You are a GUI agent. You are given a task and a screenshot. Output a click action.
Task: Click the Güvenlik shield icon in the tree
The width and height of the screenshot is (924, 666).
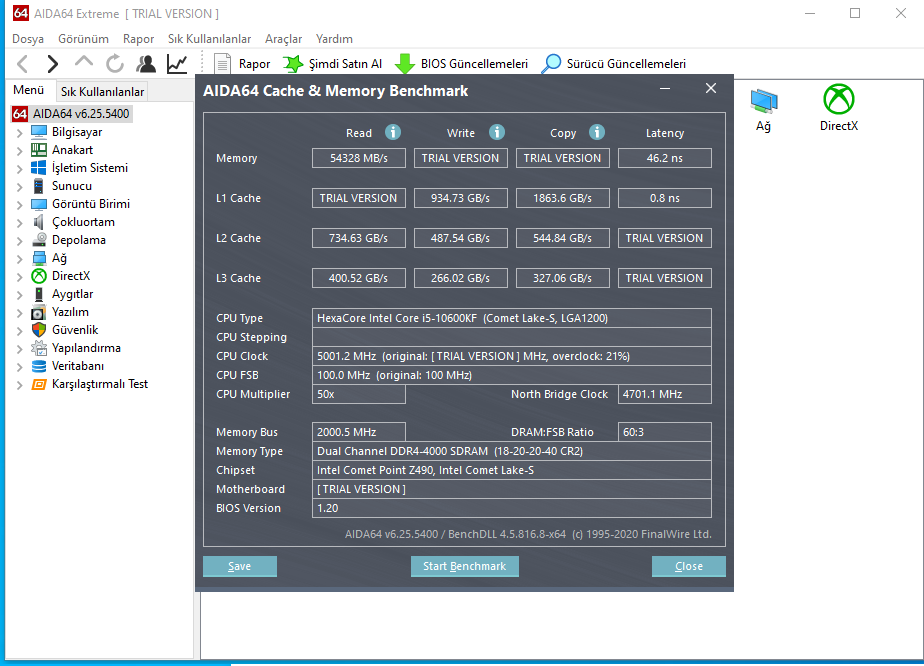click(x=39, y=330)
